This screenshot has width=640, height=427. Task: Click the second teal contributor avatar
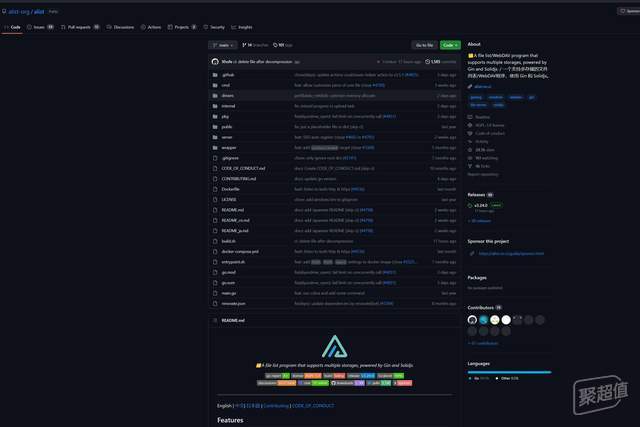(x=484, y=320)
